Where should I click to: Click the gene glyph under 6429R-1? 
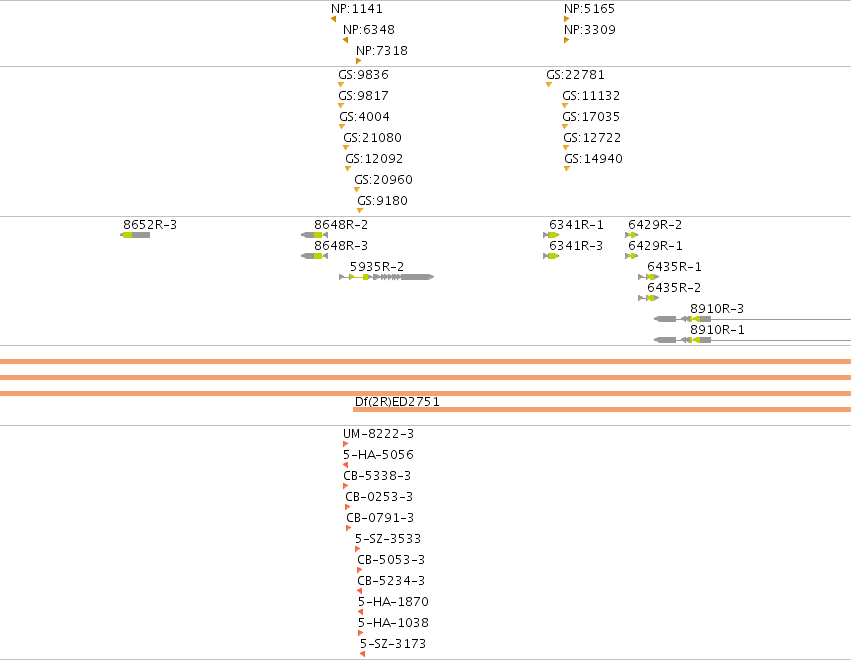pyautogui.click(x=631, y=256)
